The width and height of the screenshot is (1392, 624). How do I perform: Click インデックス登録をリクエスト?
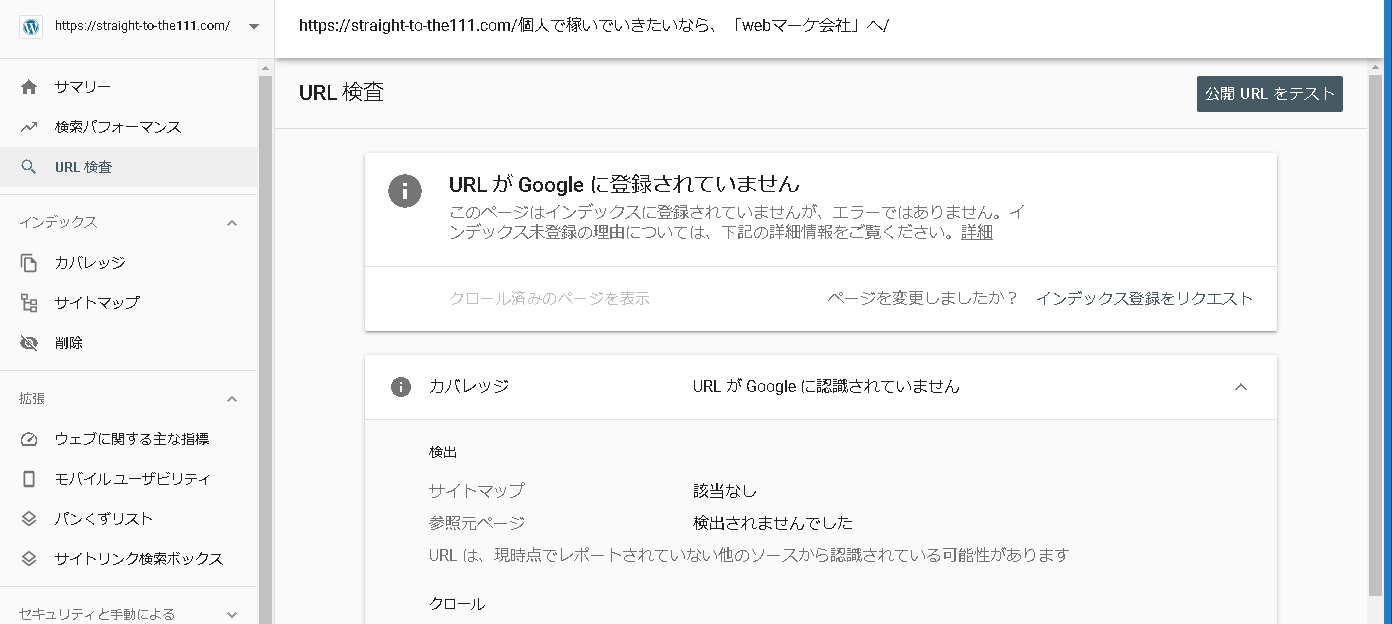[1144, 298]
